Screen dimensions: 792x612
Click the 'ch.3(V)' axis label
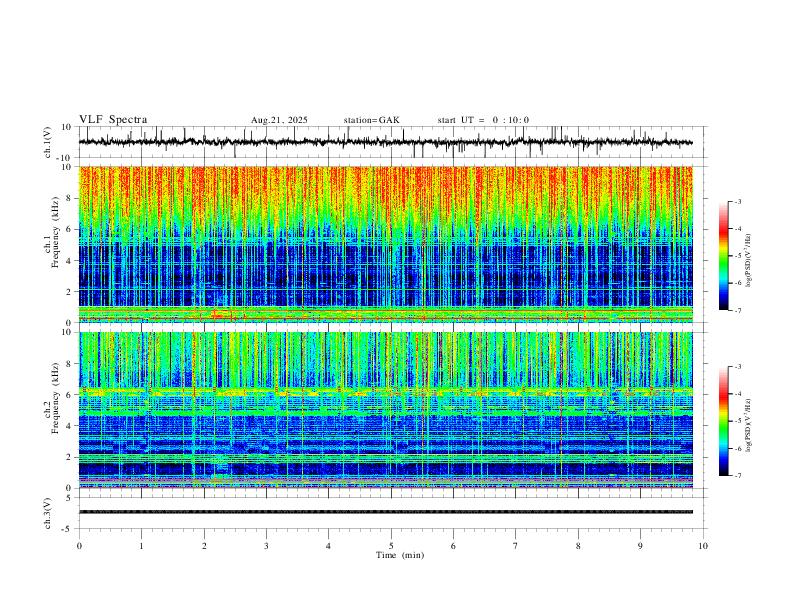pyautogui.click(x=48, y=513)
